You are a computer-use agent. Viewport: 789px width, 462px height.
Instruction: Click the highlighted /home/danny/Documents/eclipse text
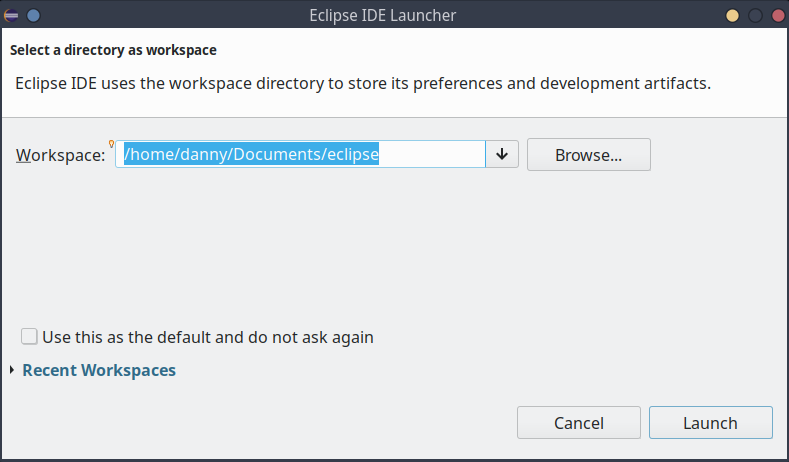tap(250, 154)
